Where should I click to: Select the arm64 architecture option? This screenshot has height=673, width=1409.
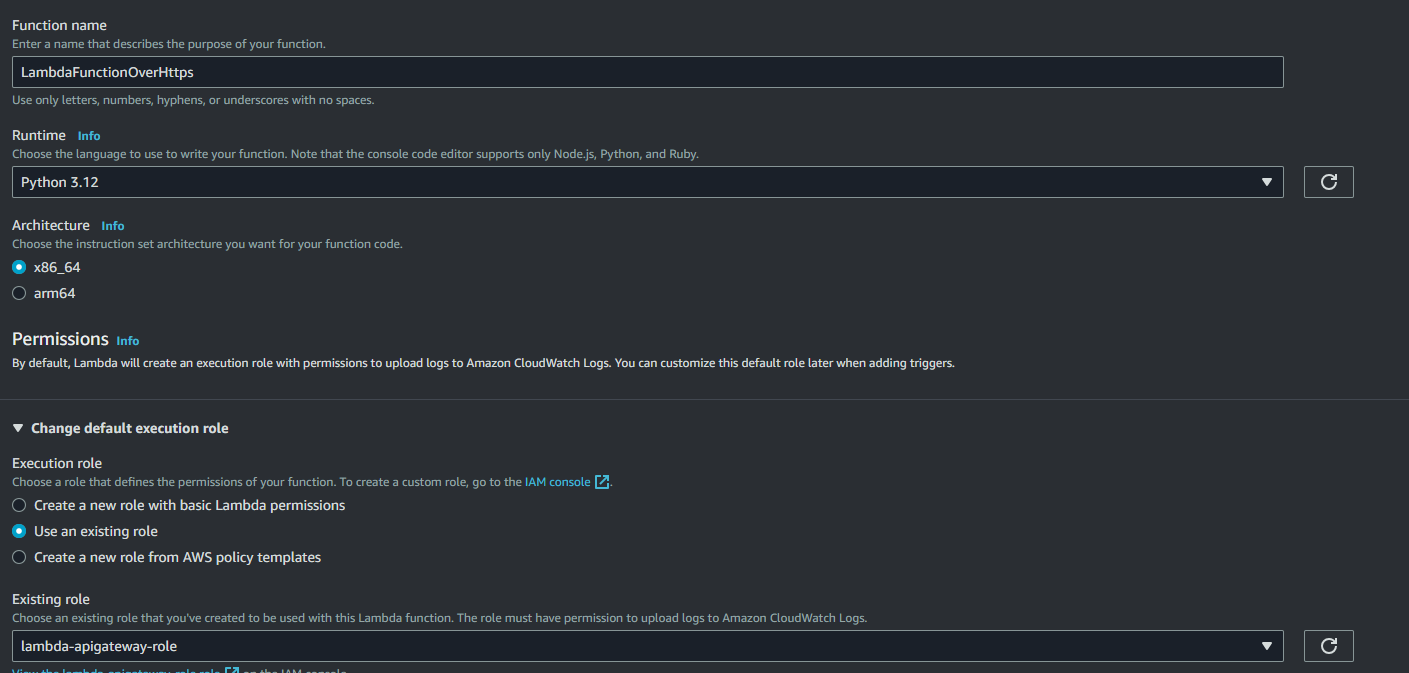tap(19, 293)
